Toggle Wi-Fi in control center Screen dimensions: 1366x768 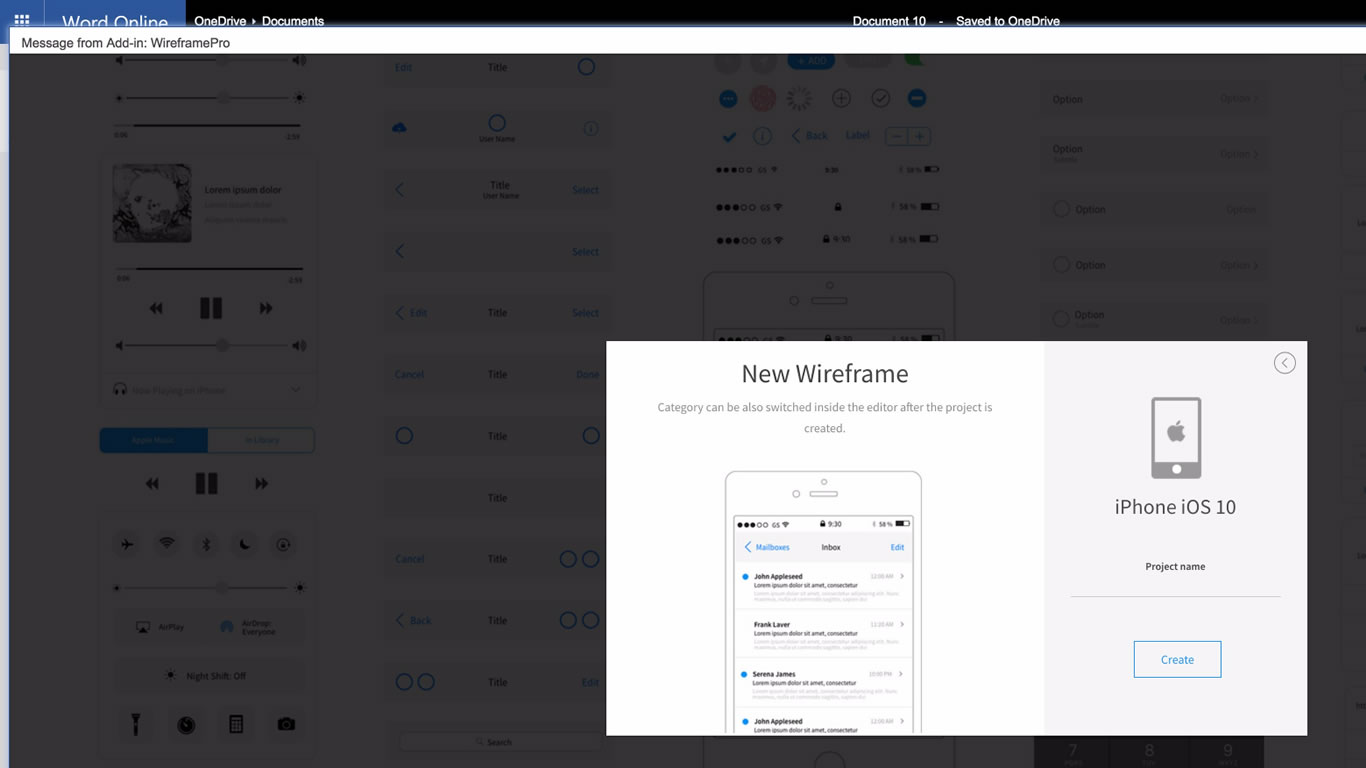coord(167,545)
